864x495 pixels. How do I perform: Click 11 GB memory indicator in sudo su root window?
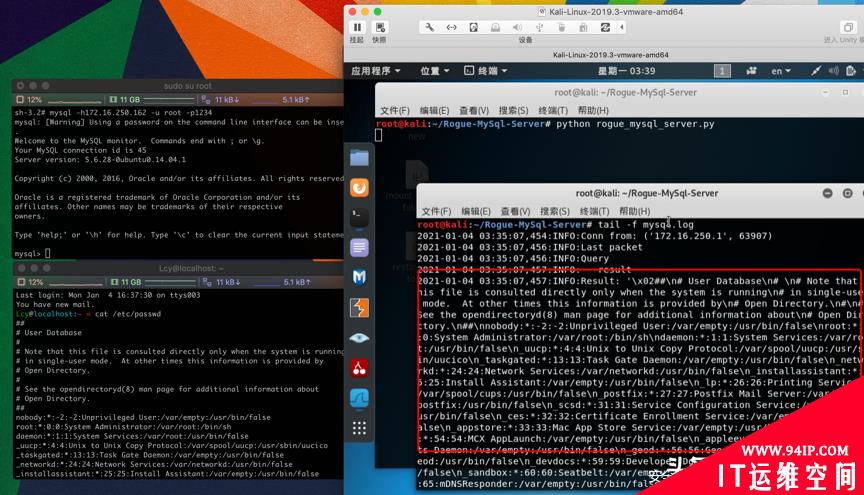point(125,100)
